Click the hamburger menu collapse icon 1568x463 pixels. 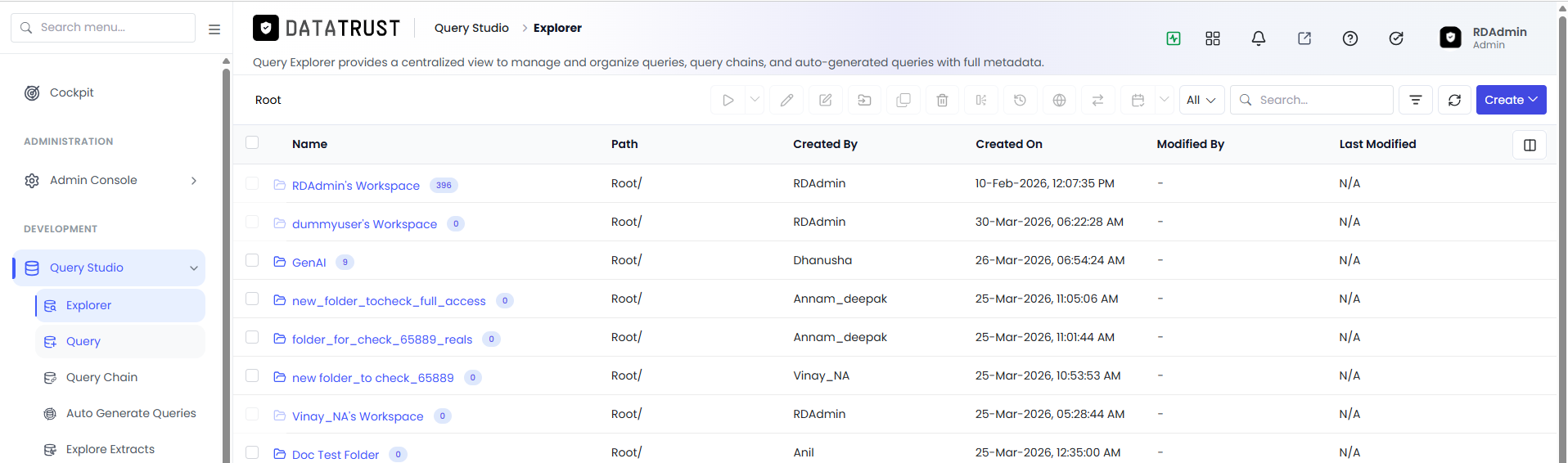(x=214, y=29)
